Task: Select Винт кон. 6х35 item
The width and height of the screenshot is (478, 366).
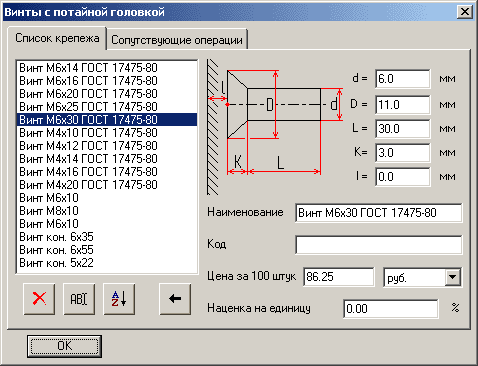Action: [107, 237]
